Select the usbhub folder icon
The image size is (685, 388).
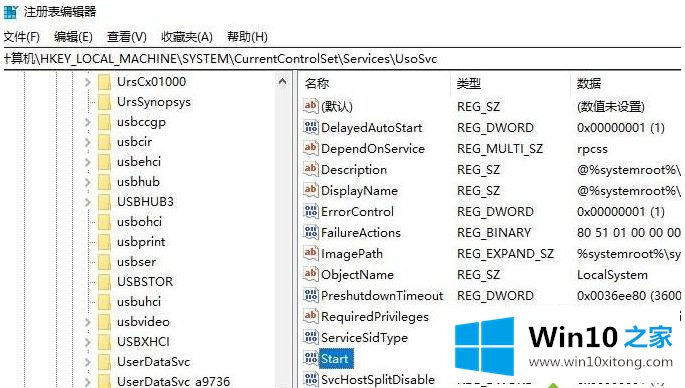coord(104,182)
